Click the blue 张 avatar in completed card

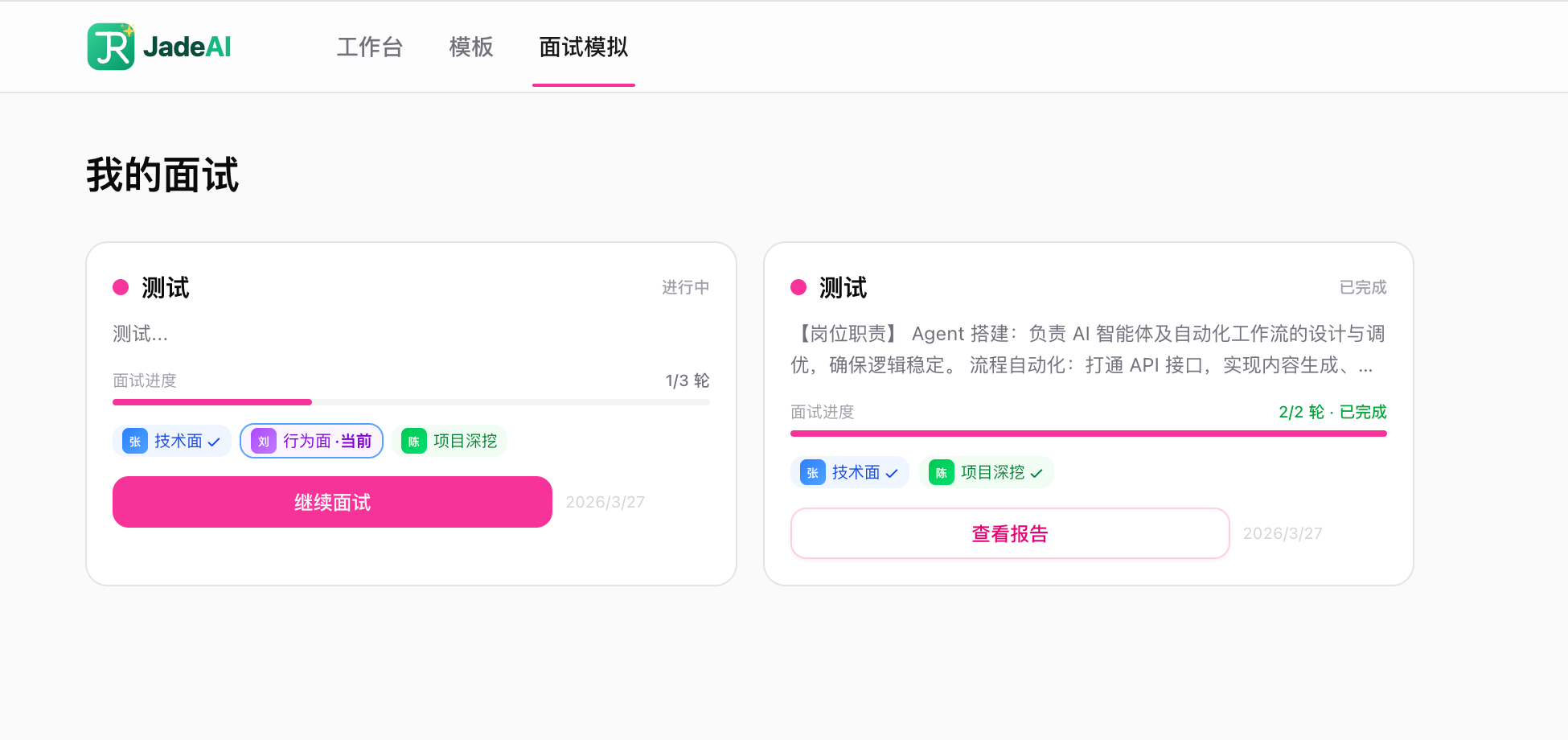pos(813,473)
